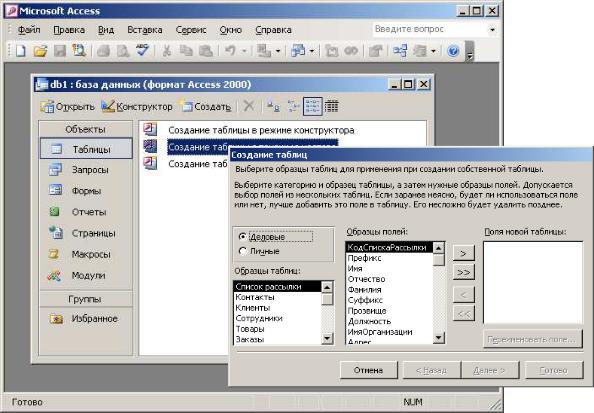Click the Paste clipboard icon
Viewport: 594px width, 413px height.
coord(206,50)
